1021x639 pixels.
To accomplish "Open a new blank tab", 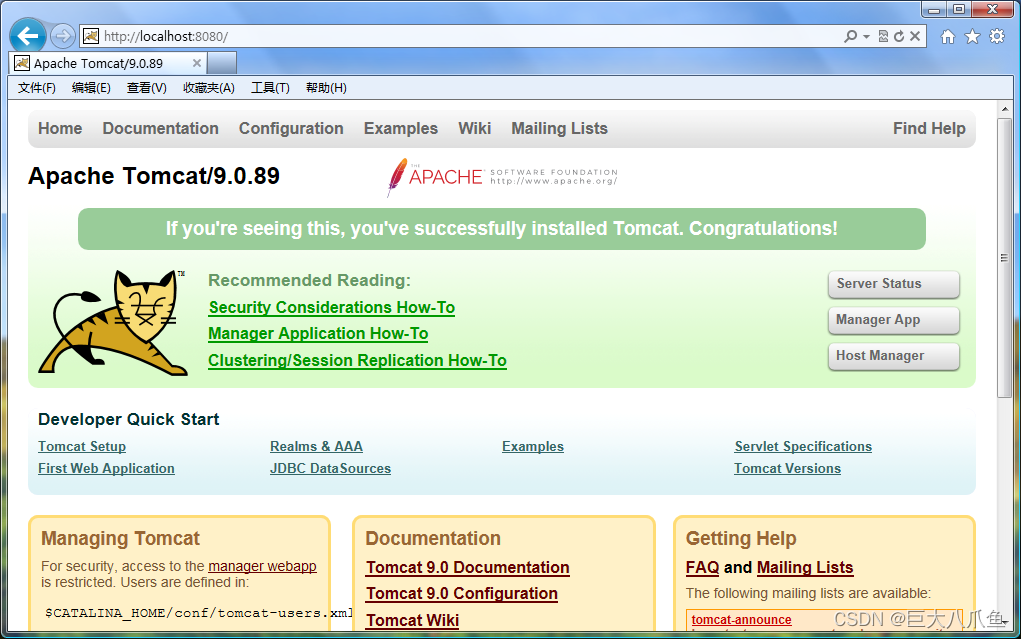I will pos(221,63).
